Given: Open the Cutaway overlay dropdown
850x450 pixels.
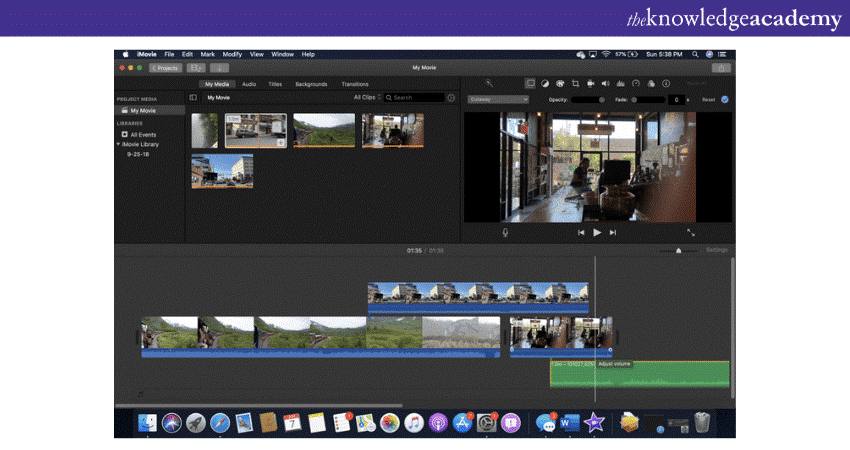Looking at the screenshot, I should [x=498, y=100].
